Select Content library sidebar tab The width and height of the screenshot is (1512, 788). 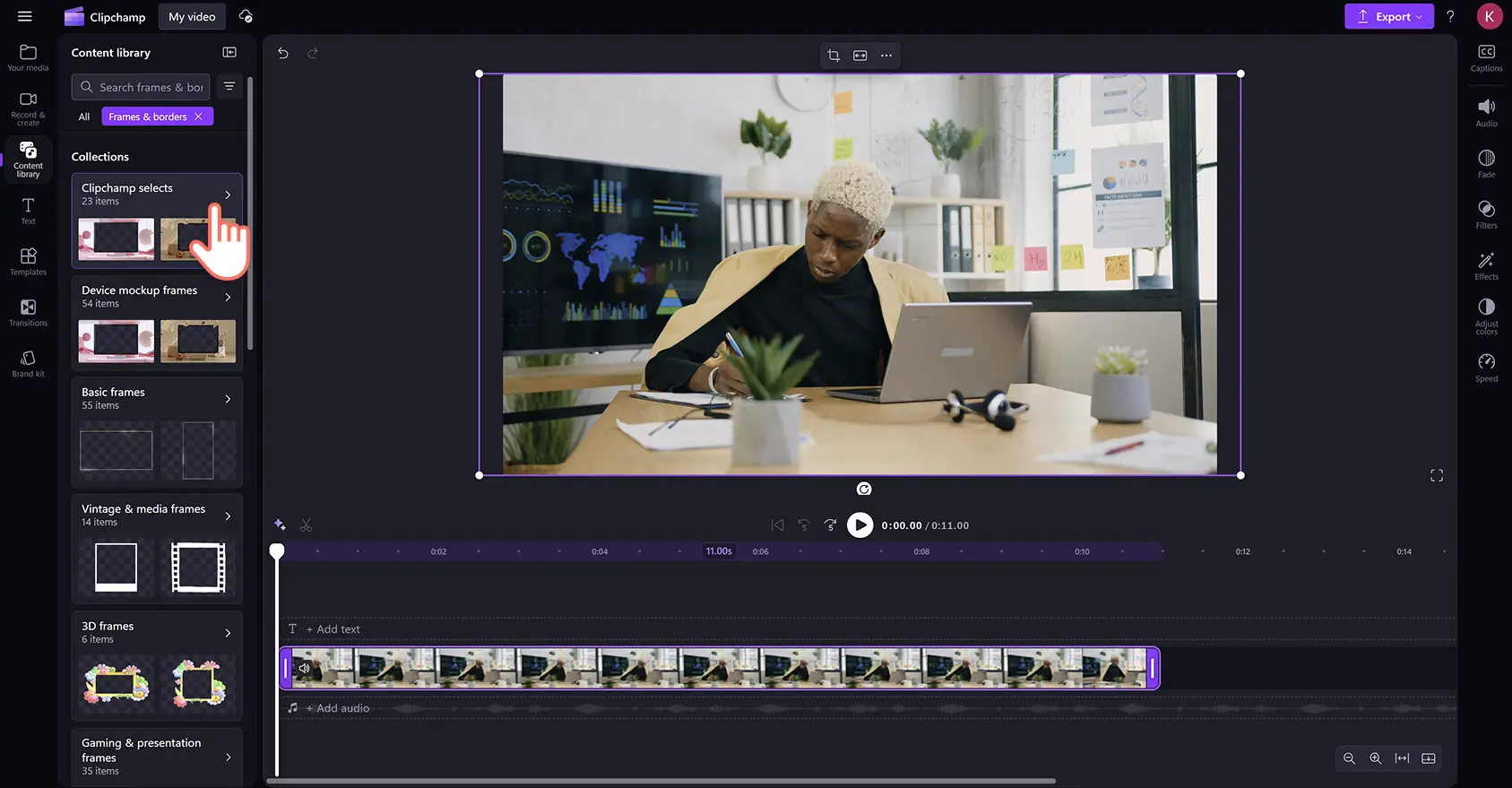coord(28,160)
